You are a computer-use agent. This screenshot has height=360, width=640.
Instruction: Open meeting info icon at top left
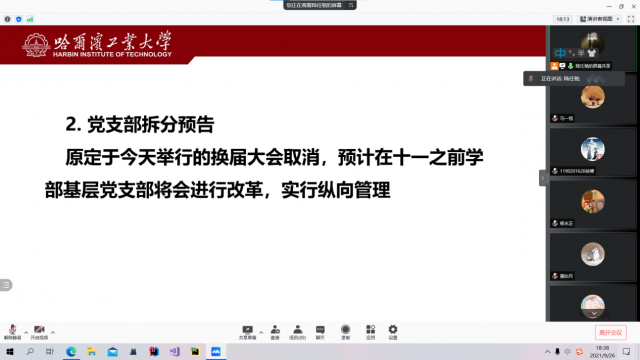(7, 19)
